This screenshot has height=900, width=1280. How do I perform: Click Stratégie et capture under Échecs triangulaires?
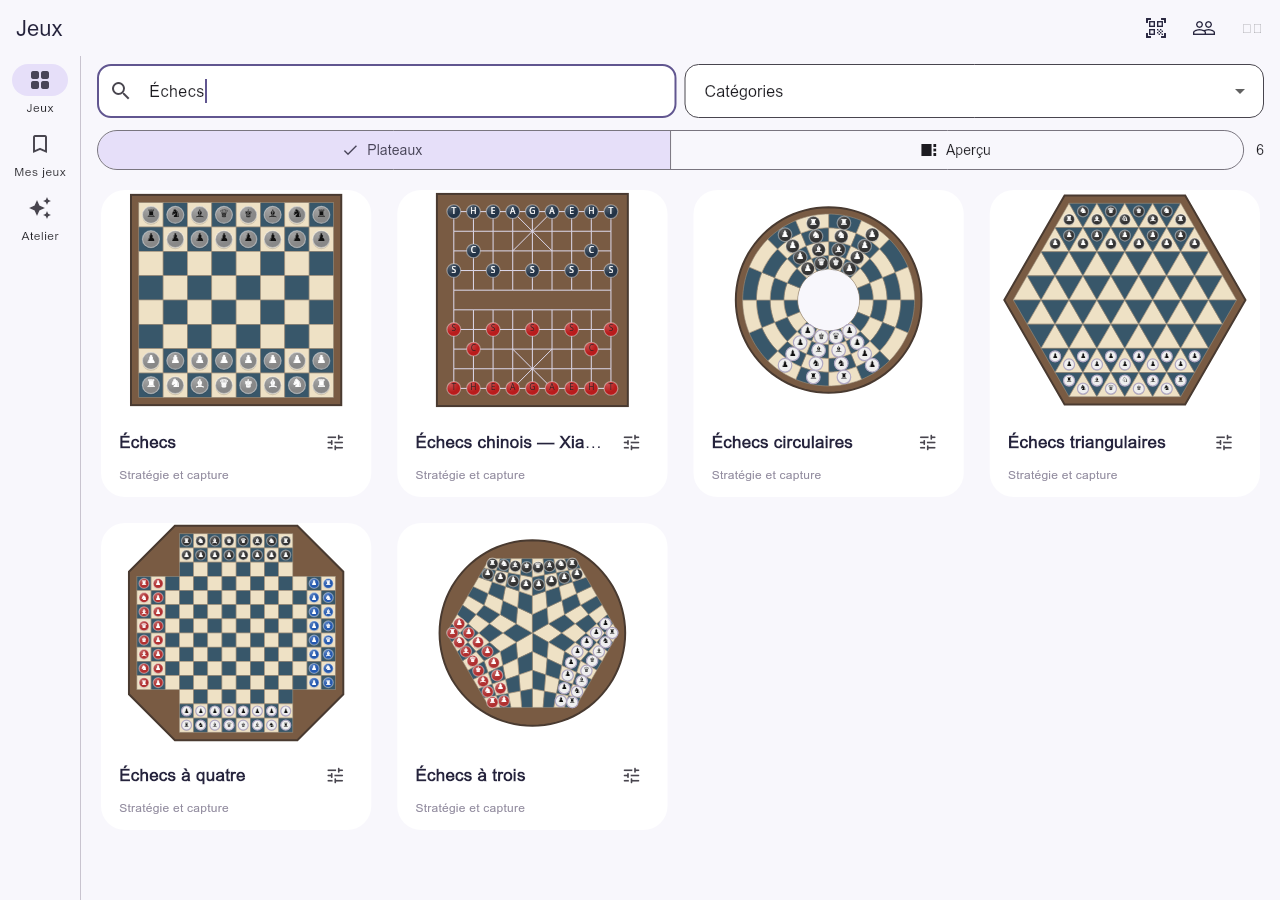[x=1063, y=475]
